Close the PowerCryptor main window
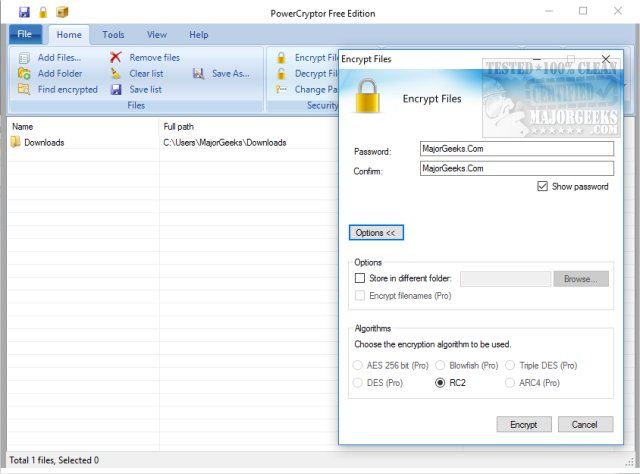640x474 pixels. [x=618, y=11]
